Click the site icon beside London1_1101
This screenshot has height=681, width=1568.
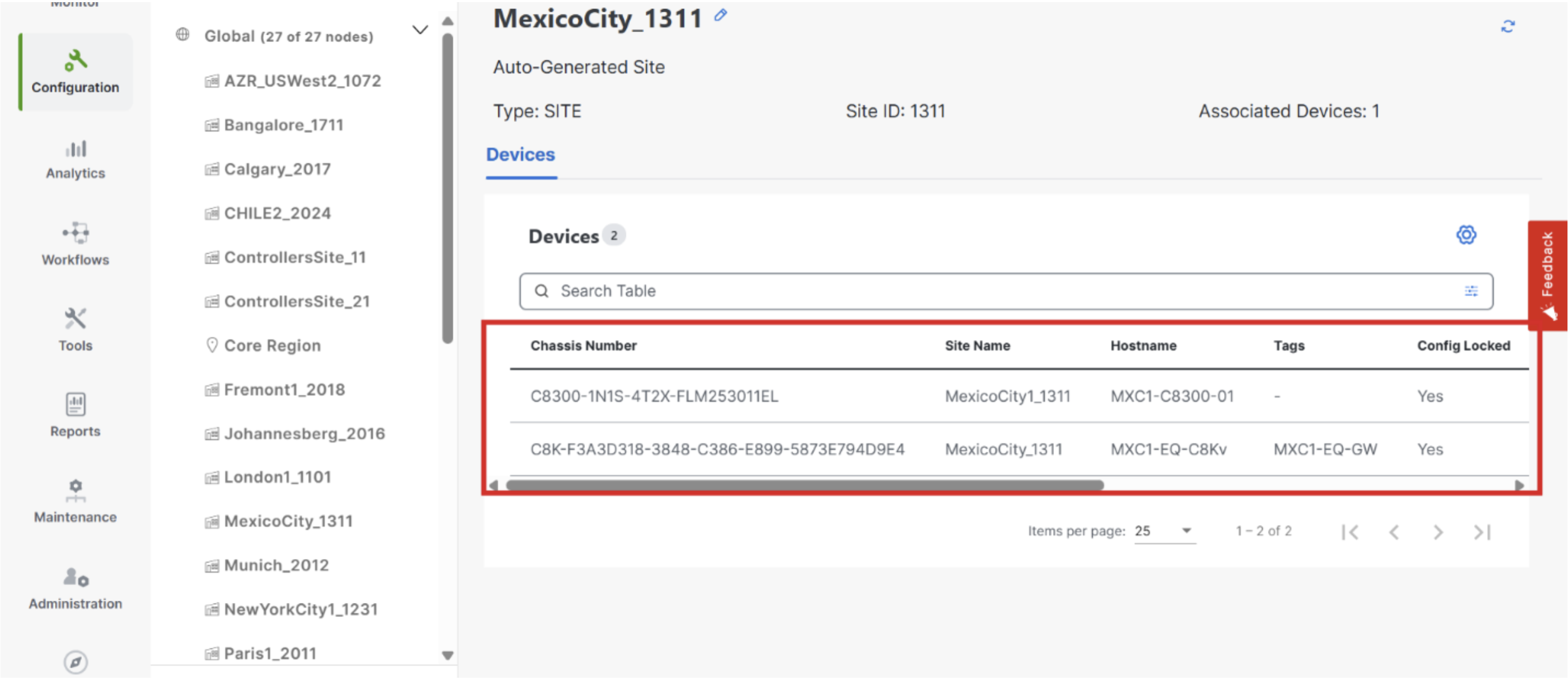click(x=212, y=478)
